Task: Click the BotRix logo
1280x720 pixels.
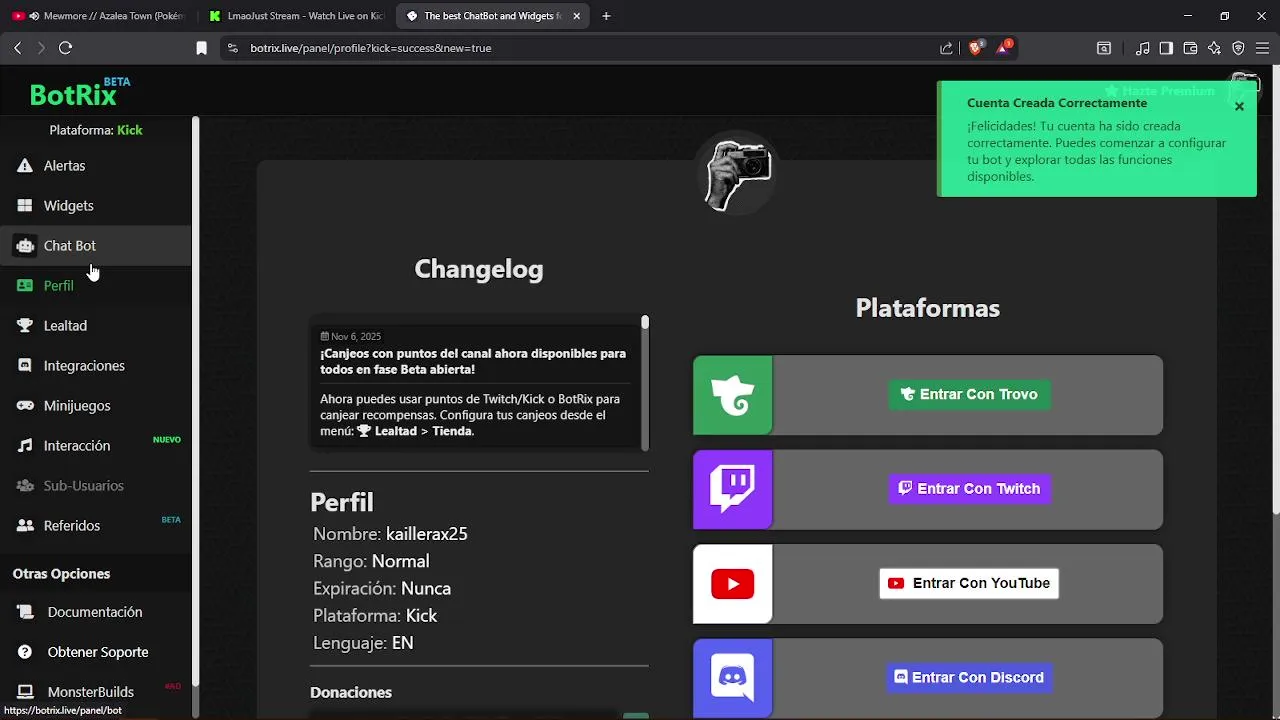Action: [x=79, y=93]
